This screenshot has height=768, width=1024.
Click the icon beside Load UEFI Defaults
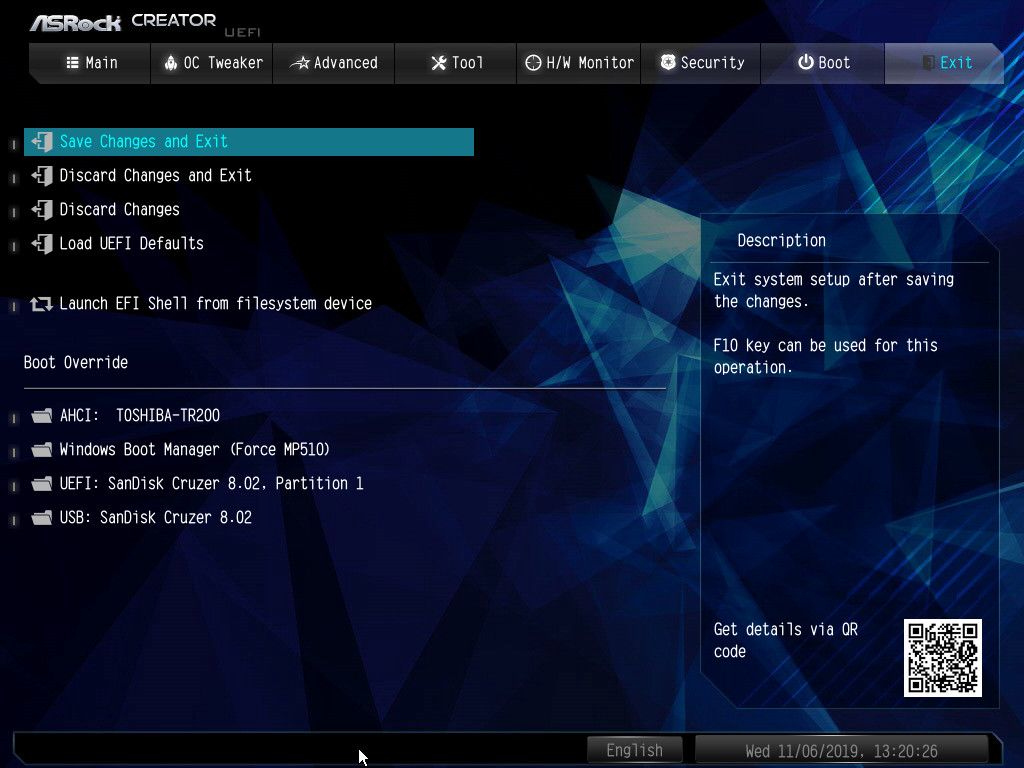[x=41, y=244]
